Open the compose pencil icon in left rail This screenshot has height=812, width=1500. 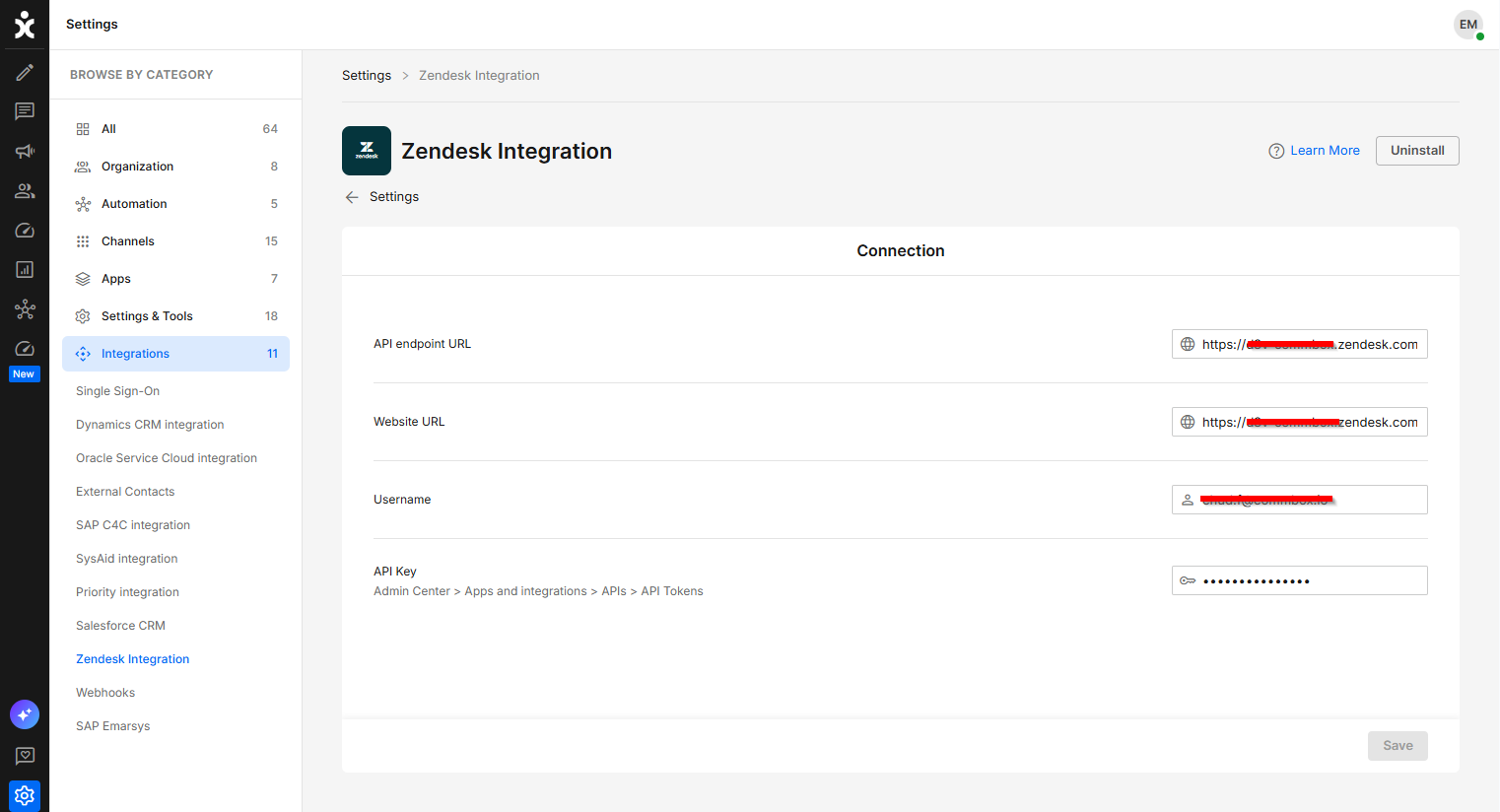tap(25, 72)
